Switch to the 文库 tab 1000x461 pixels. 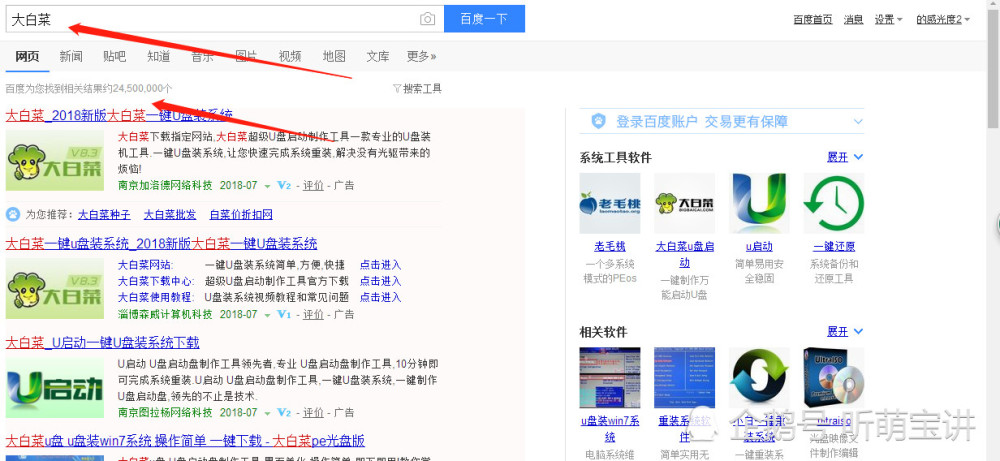(378, 56)
